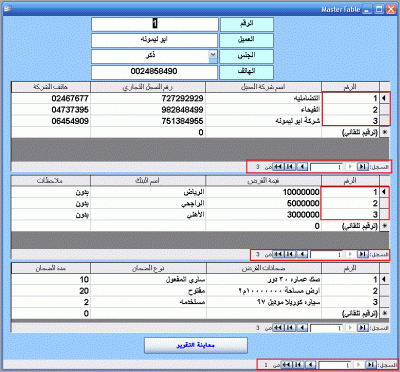Viewport: 400px width, 372px height.
Task: Click the نوع الضمان column header
Action: pyautogui.click(x=148, y=268)
